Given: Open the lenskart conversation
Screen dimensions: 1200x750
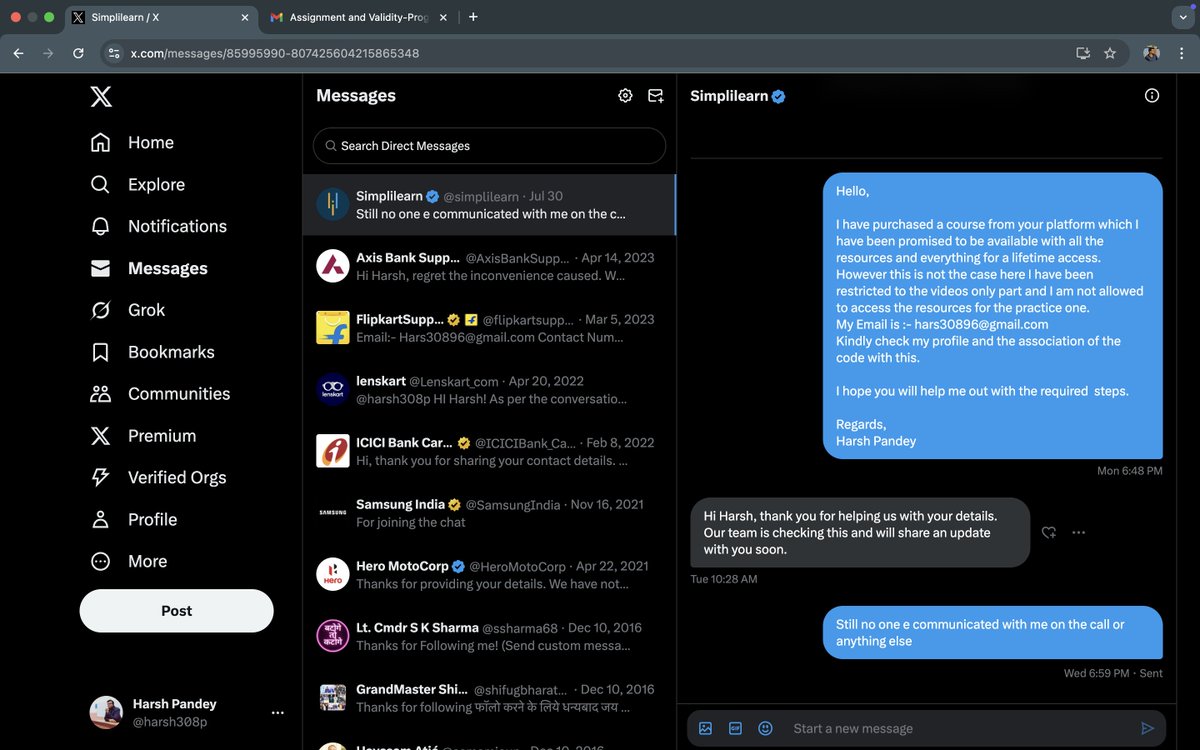Looking at the screenshot, I should point(489,390).
